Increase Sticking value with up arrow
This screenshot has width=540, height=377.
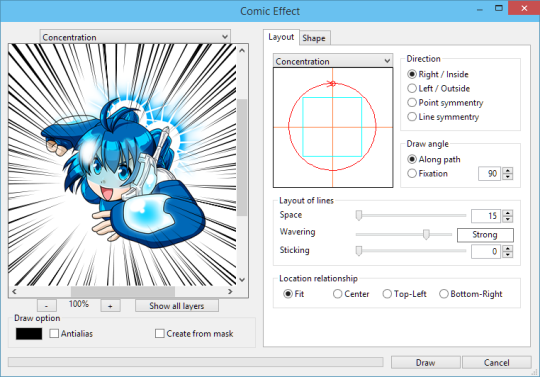[508, 248]
